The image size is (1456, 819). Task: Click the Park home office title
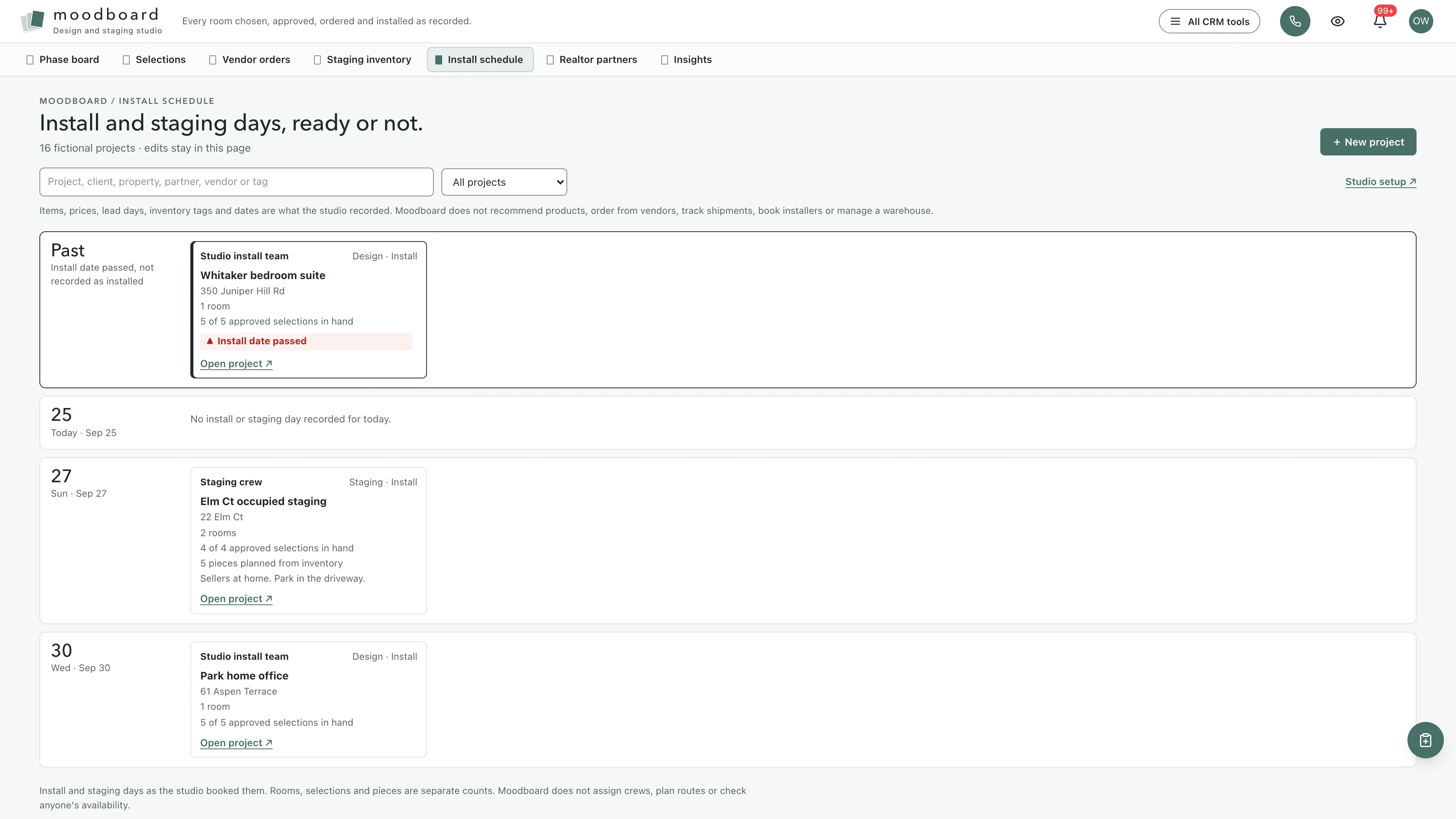244,675
